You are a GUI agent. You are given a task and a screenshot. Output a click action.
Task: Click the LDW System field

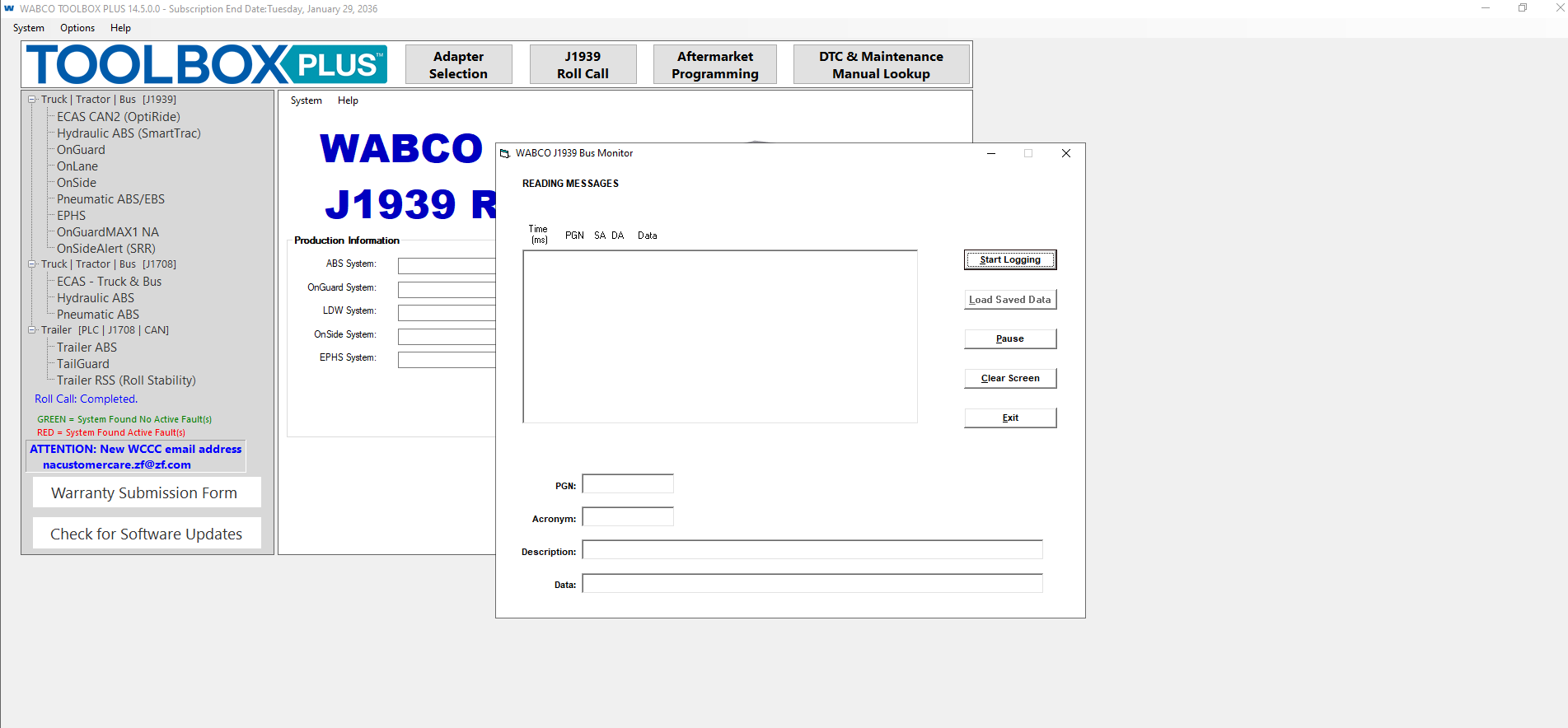[x=447, y=312]
